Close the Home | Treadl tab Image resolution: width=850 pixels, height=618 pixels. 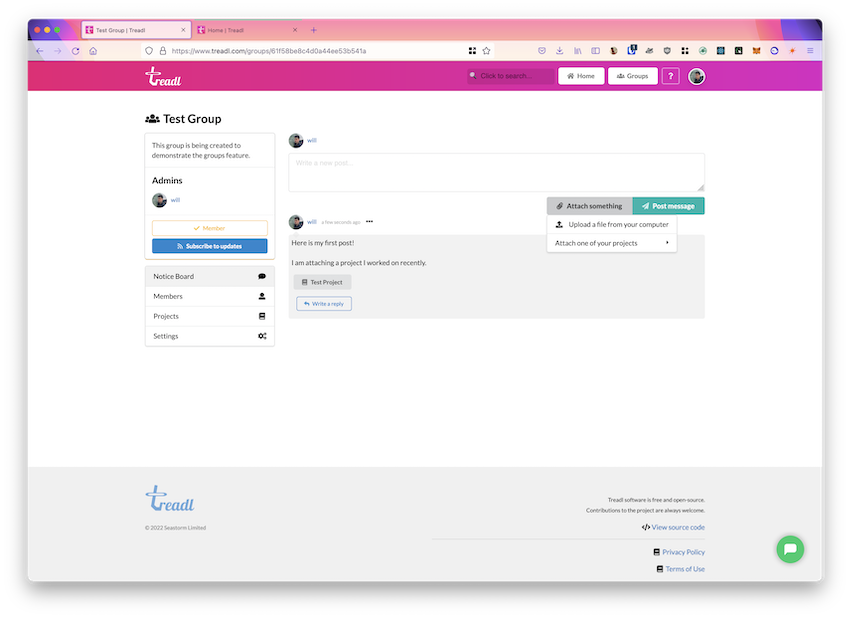[295, 30]
